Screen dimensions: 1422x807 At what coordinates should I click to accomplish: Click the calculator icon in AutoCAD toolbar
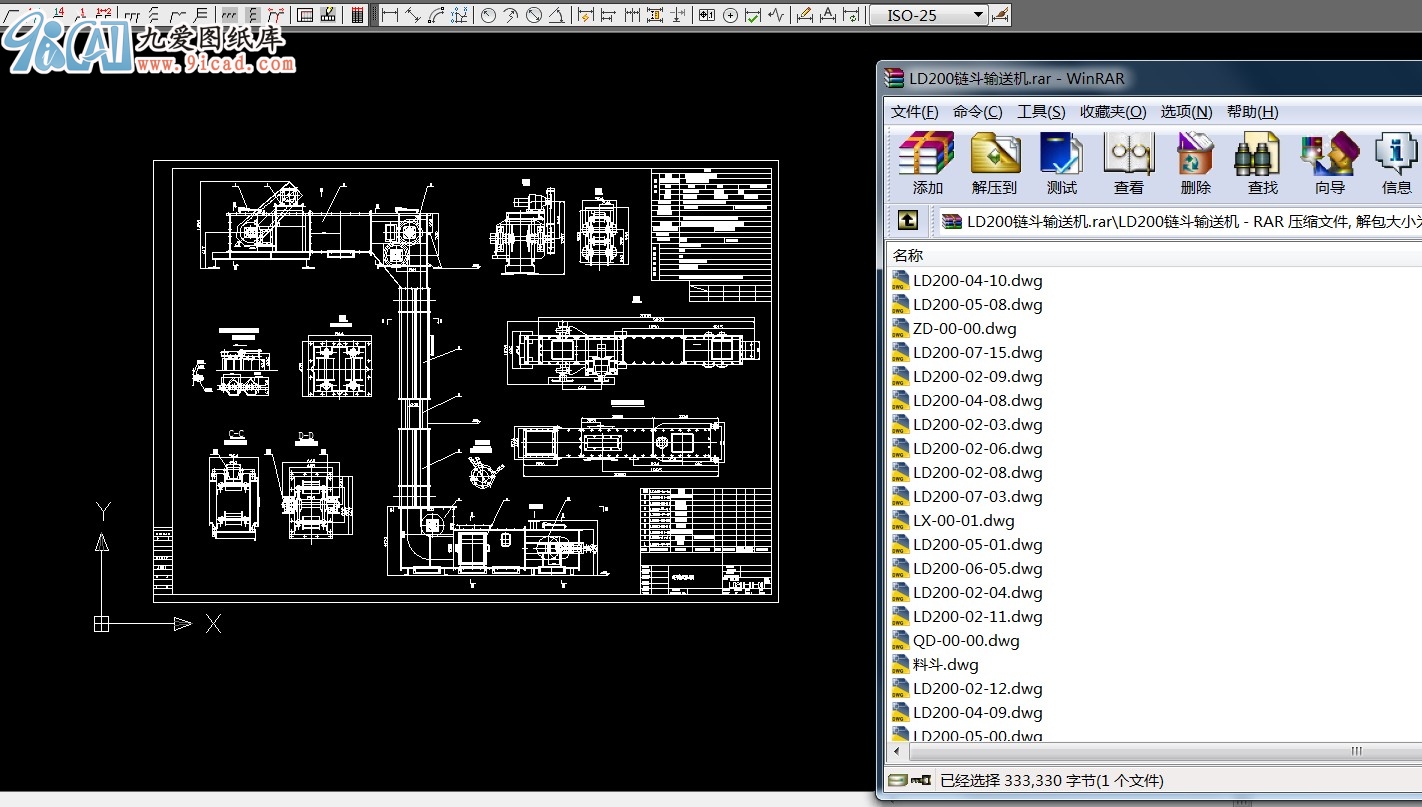[357, 15]
